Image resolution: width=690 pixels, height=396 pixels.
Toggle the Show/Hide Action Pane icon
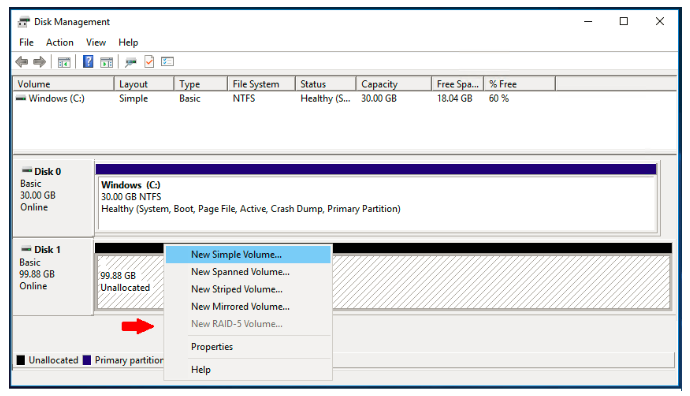click(106, 62)
